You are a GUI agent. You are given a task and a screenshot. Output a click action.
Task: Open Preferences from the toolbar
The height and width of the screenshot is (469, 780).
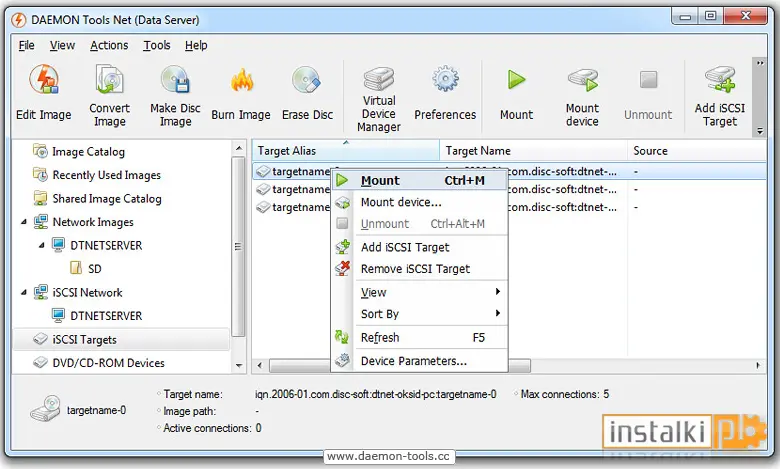pyautogui.click(x=445, y=94)
